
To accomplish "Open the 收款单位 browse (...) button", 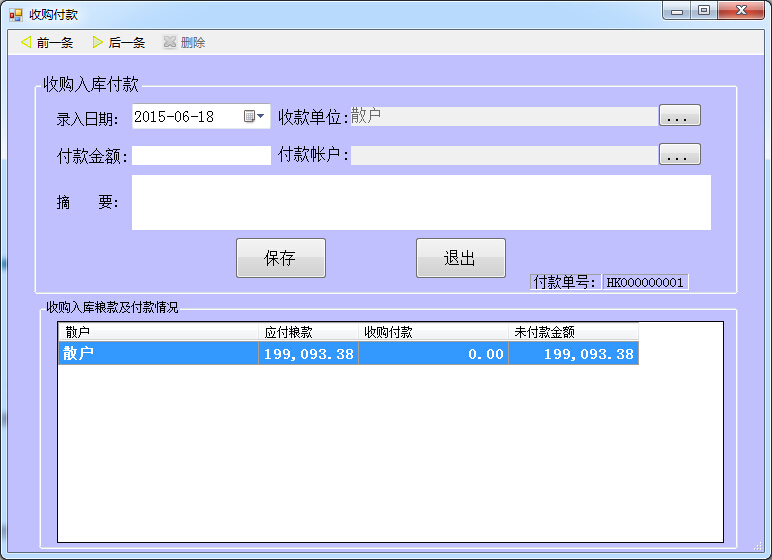I will click(x=679, y=117).
